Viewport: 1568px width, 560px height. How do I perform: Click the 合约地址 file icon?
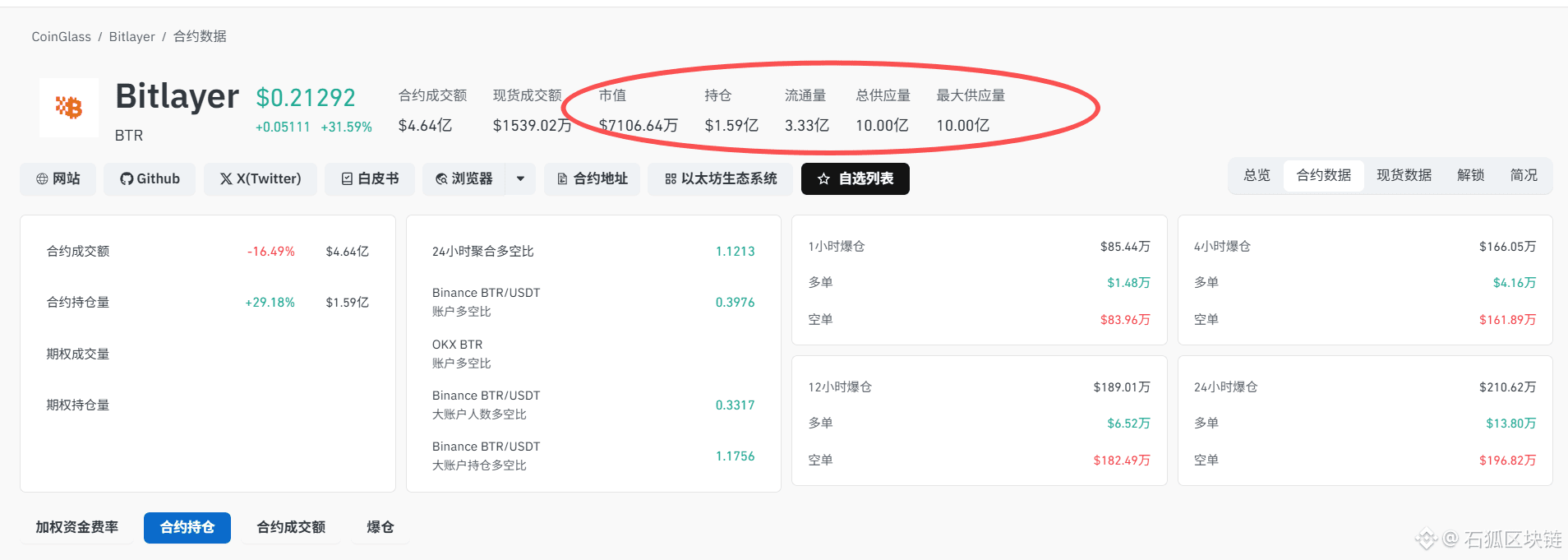562,179
